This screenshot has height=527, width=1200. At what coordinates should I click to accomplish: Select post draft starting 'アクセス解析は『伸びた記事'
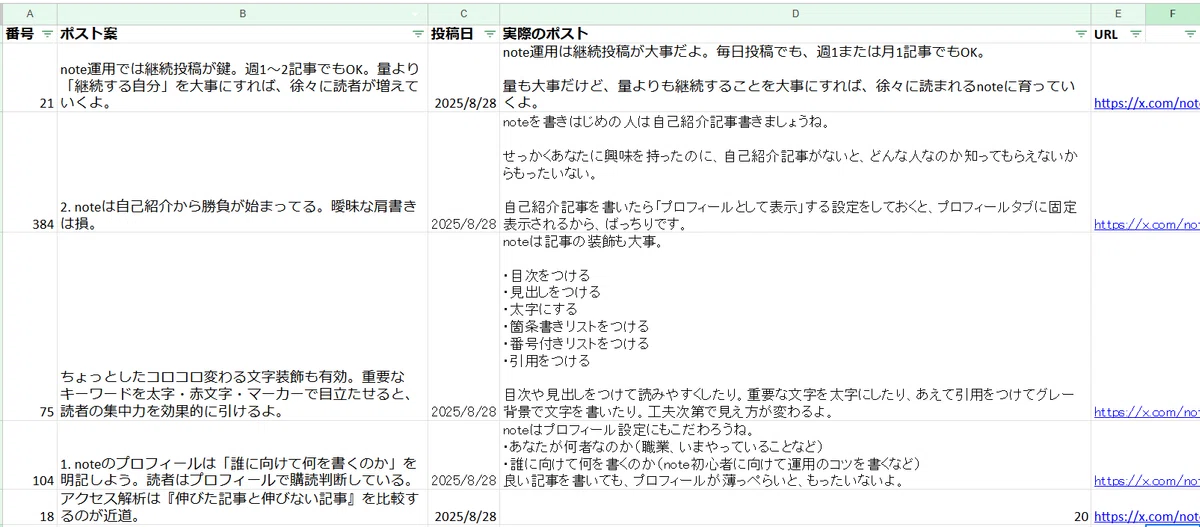(243, 508)
